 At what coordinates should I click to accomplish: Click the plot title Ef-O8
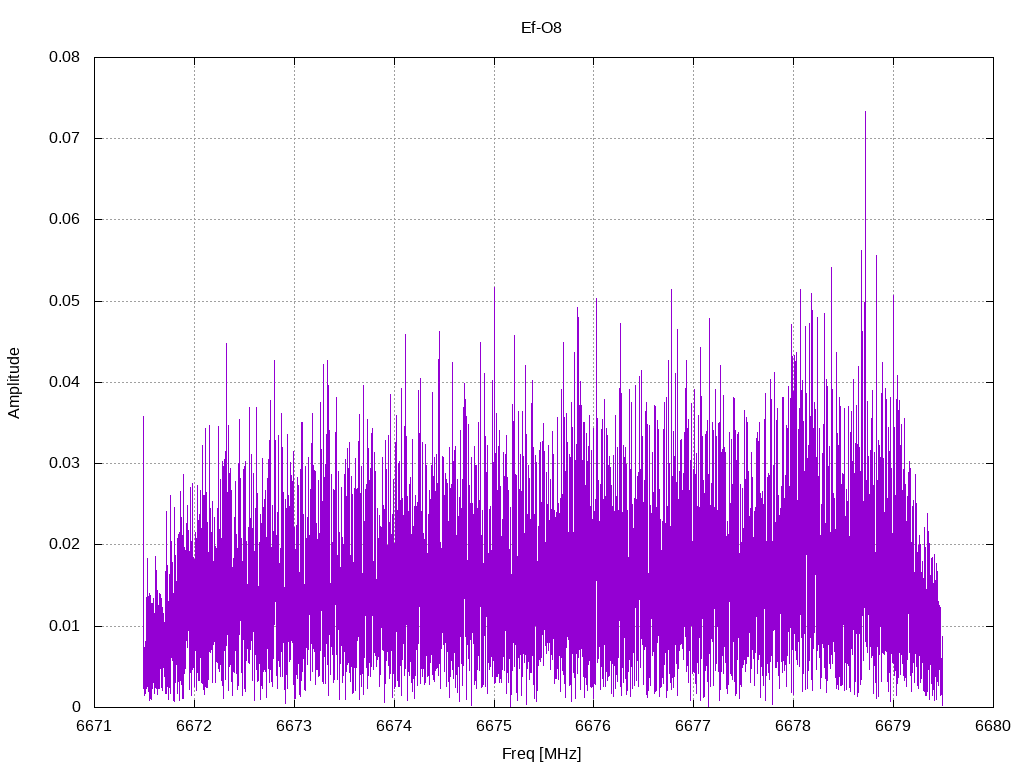(x=541, y=27)
